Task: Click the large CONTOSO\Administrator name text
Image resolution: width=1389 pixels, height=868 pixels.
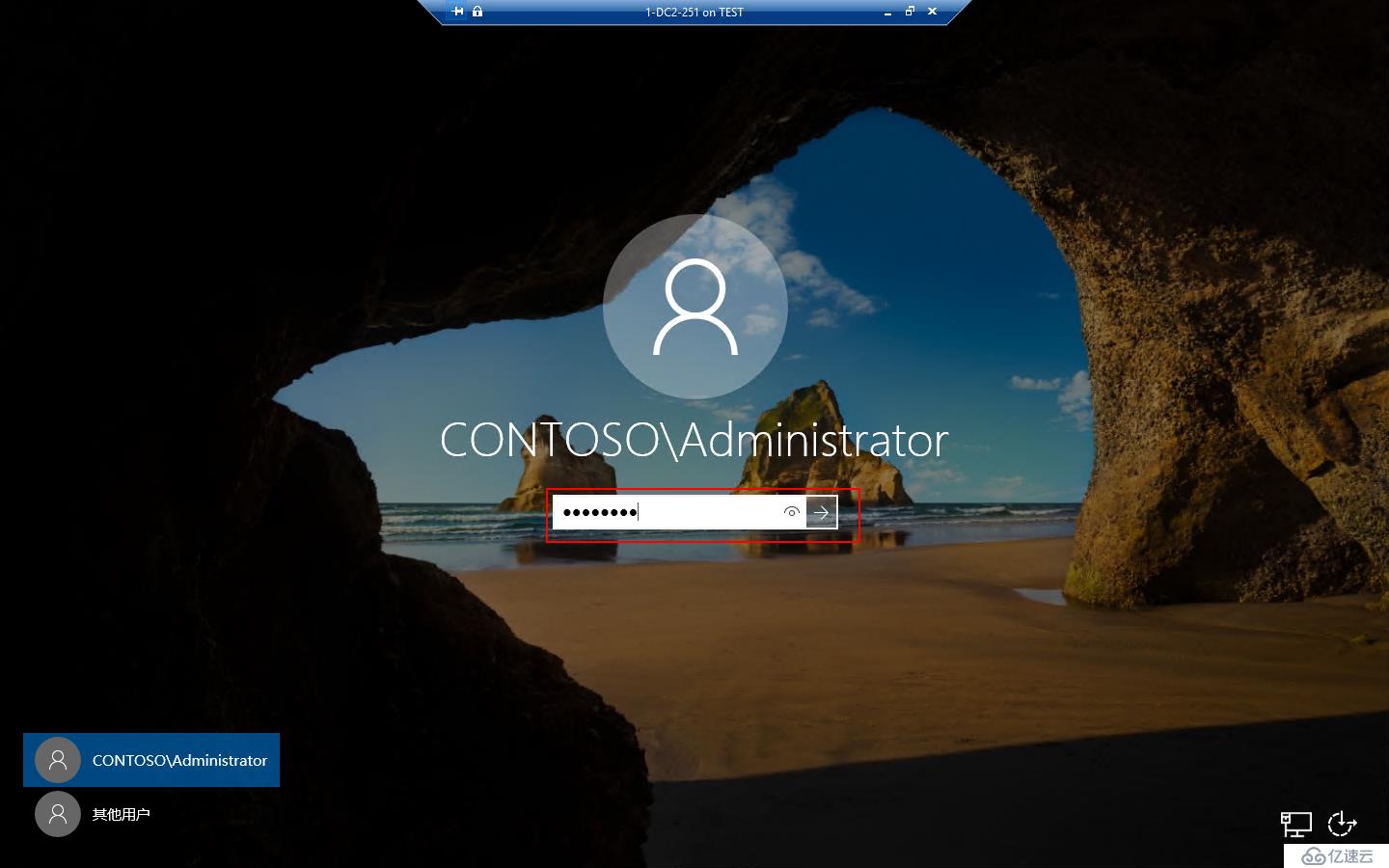Action: click(x=694, y=440)
